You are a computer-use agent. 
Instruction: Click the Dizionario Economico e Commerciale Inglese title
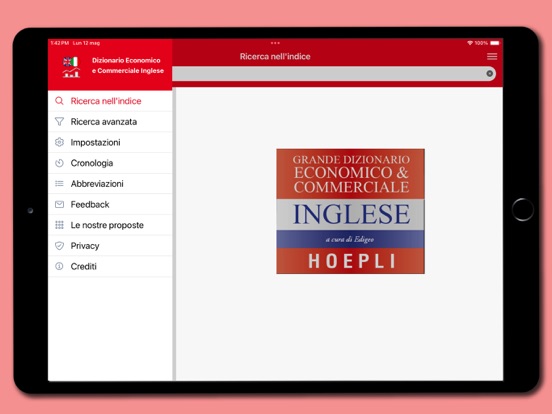(x=128, y=65)
